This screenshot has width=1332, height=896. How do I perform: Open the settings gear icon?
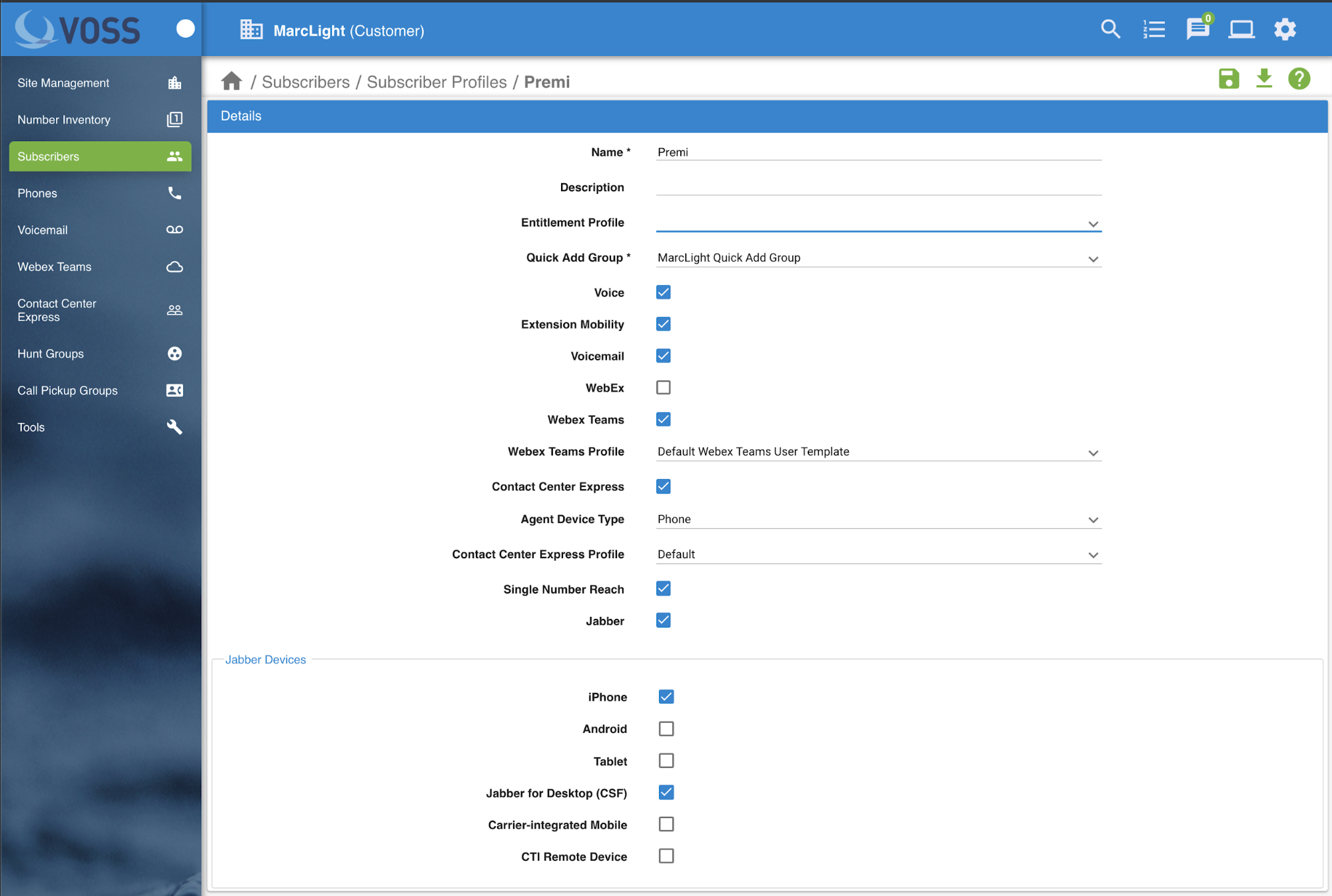[1285, 29]
